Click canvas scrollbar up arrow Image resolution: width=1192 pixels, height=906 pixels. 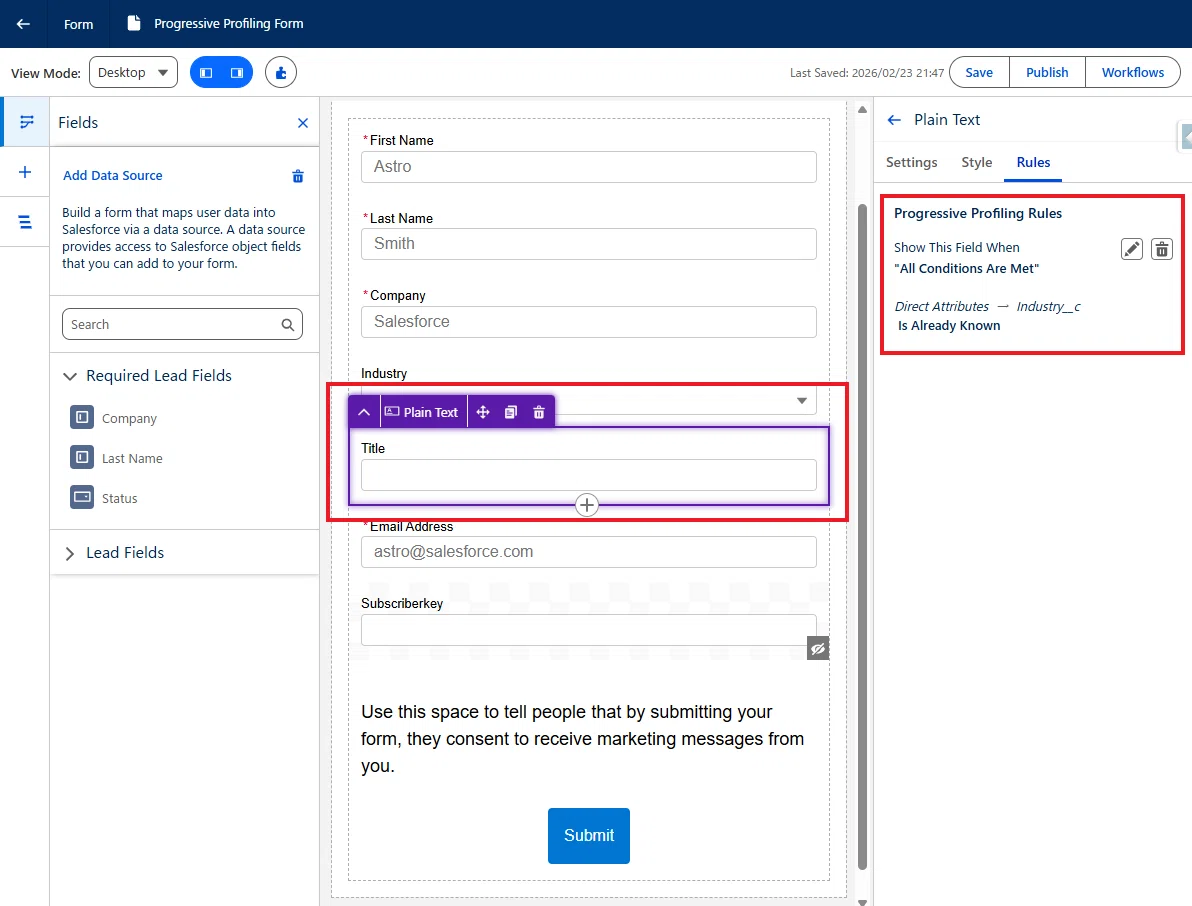tap(862, 110)
